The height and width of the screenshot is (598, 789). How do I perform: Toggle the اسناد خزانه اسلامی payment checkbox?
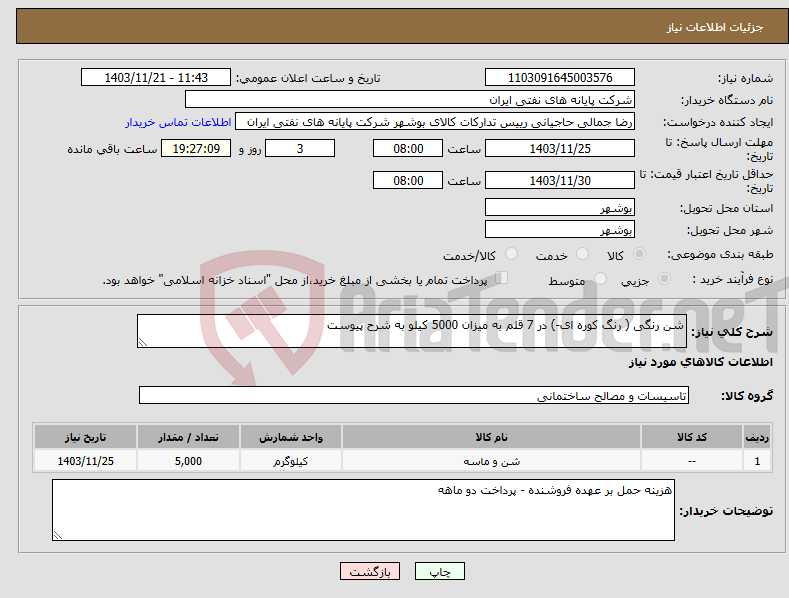point(502,277)
